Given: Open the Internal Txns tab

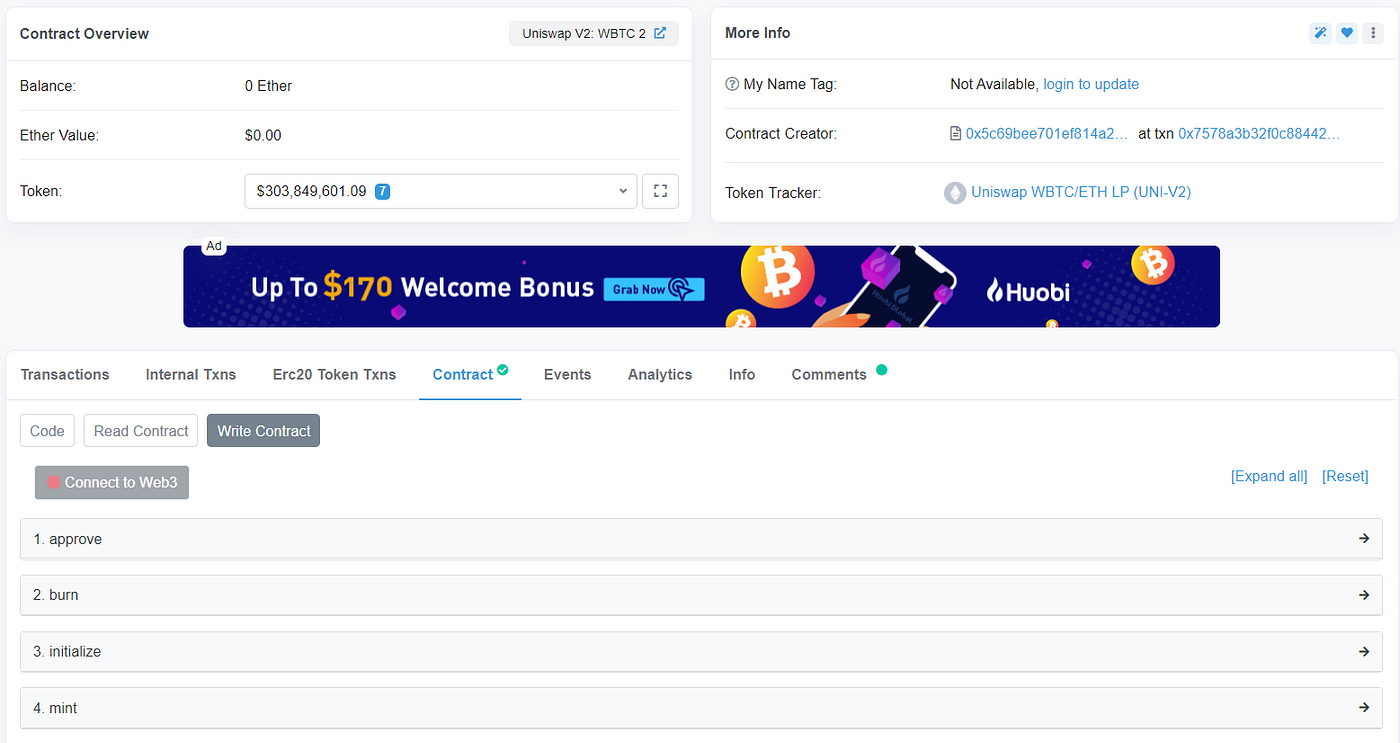Looking at the screenshot, I should [x=191, y=374].
